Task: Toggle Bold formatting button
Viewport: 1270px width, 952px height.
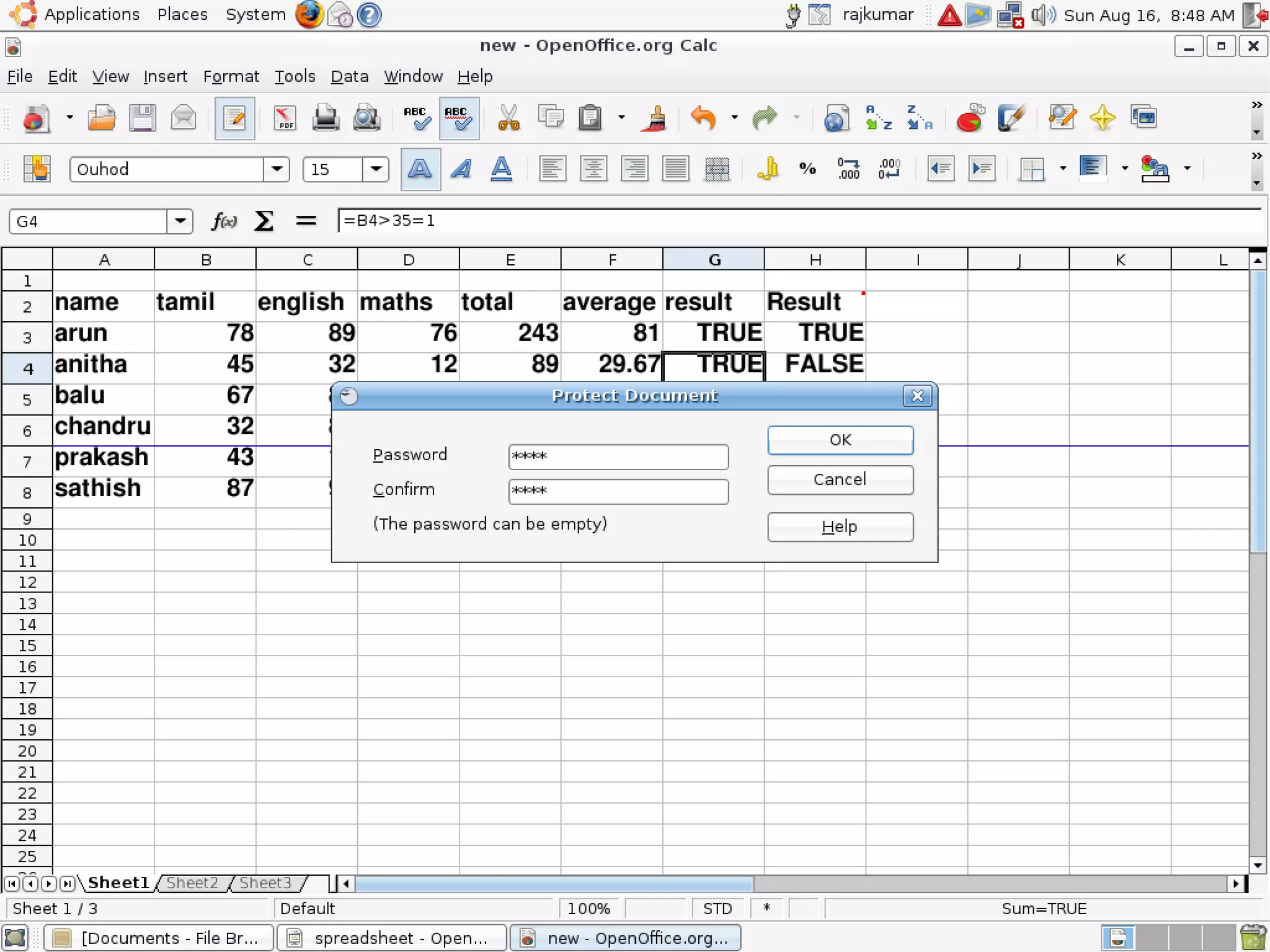Action: (420, 169)
